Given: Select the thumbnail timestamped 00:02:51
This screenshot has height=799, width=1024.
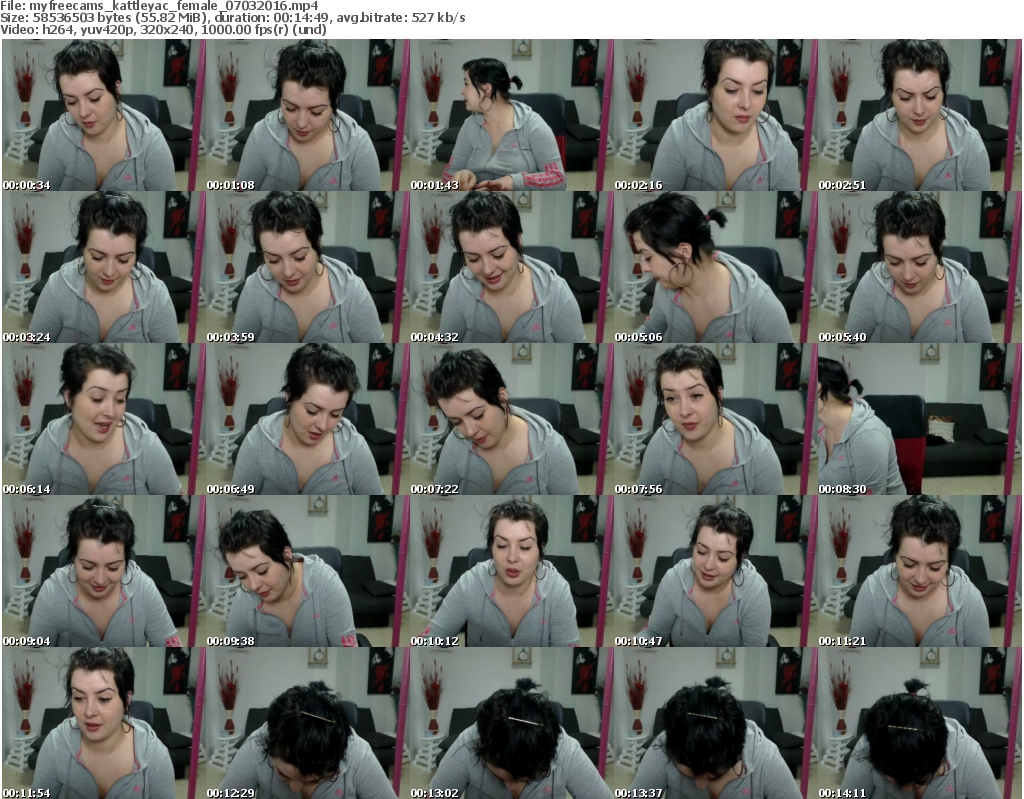Looking at the screenshot, I should [918, 116].
